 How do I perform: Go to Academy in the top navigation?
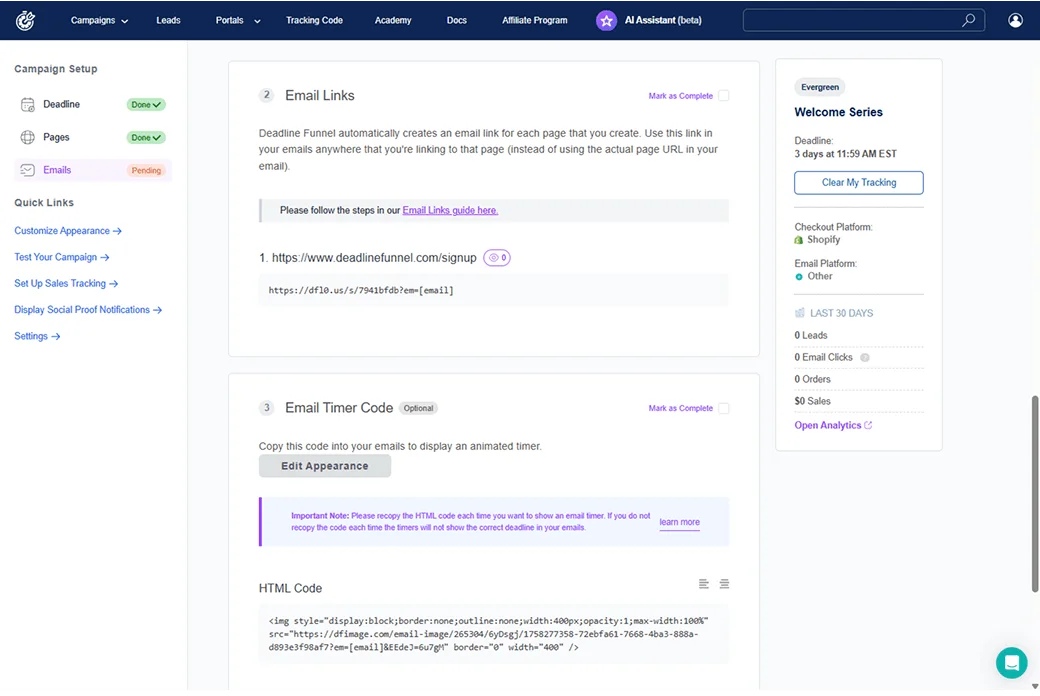tap(393, 21)
